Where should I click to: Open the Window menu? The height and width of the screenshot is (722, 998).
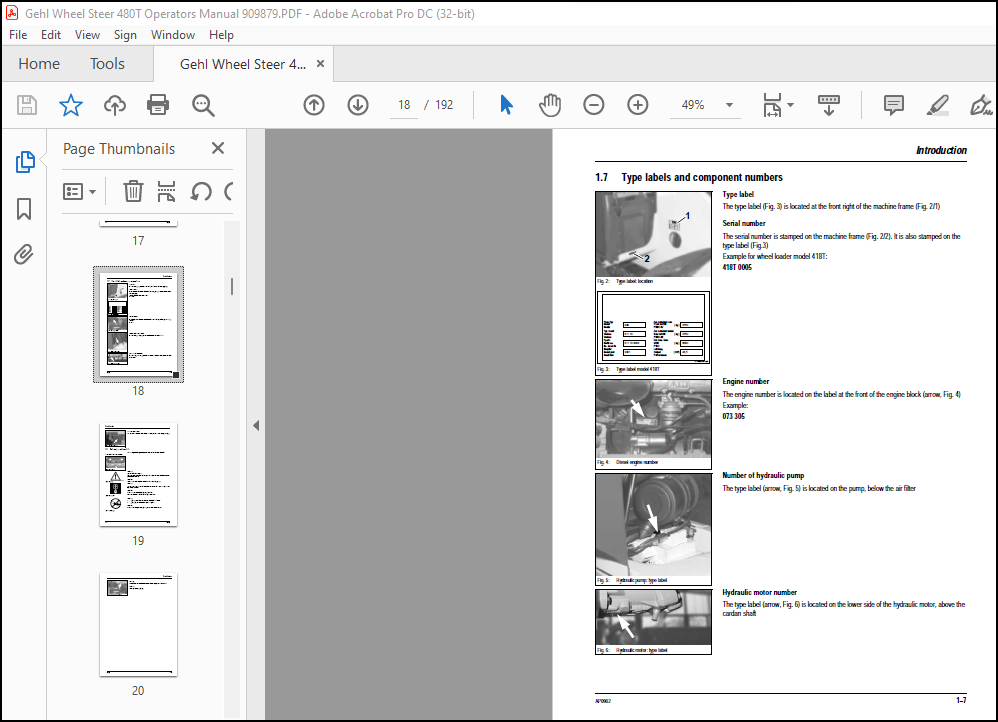coord(172,35)
